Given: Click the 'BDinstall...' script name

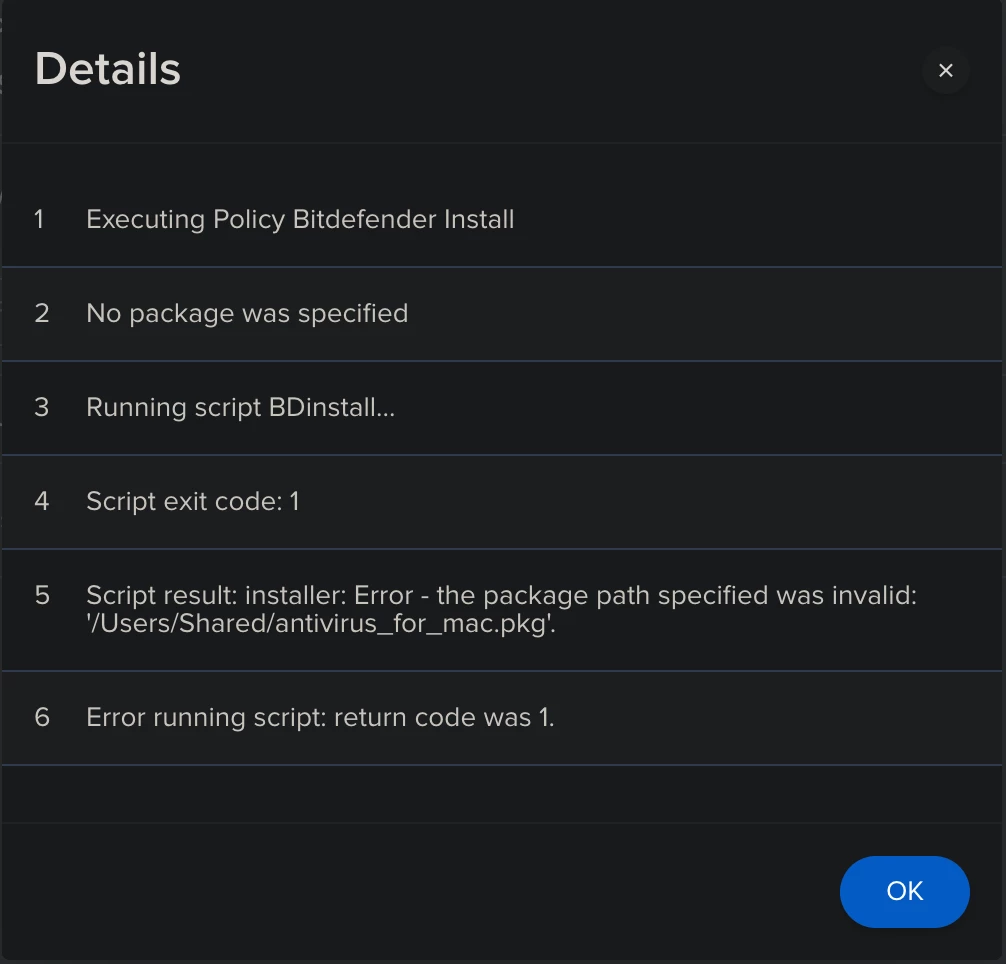Looking at the screenshot, I should pos(332,407).
